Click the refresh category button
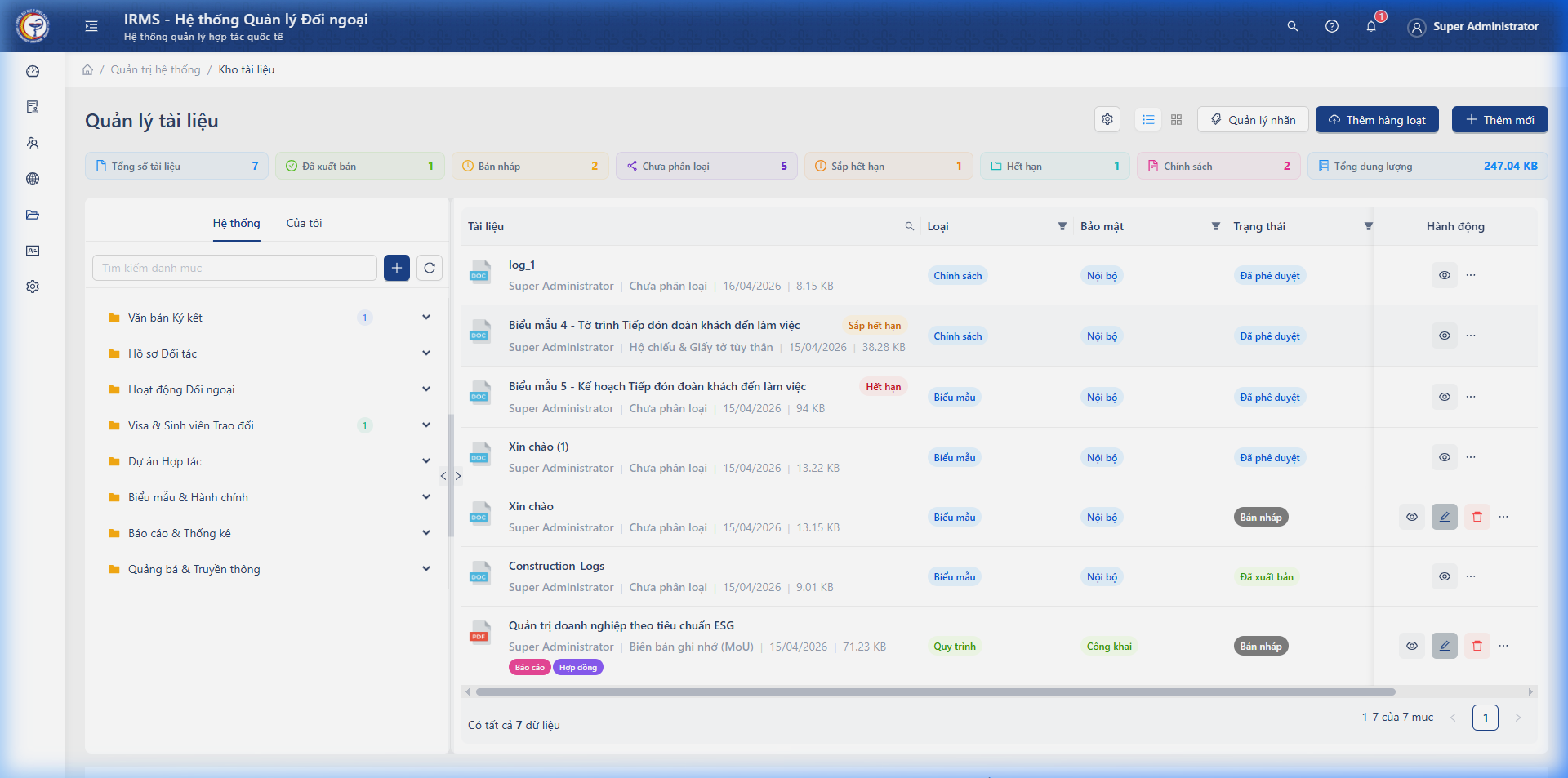 tap(430, 268)
